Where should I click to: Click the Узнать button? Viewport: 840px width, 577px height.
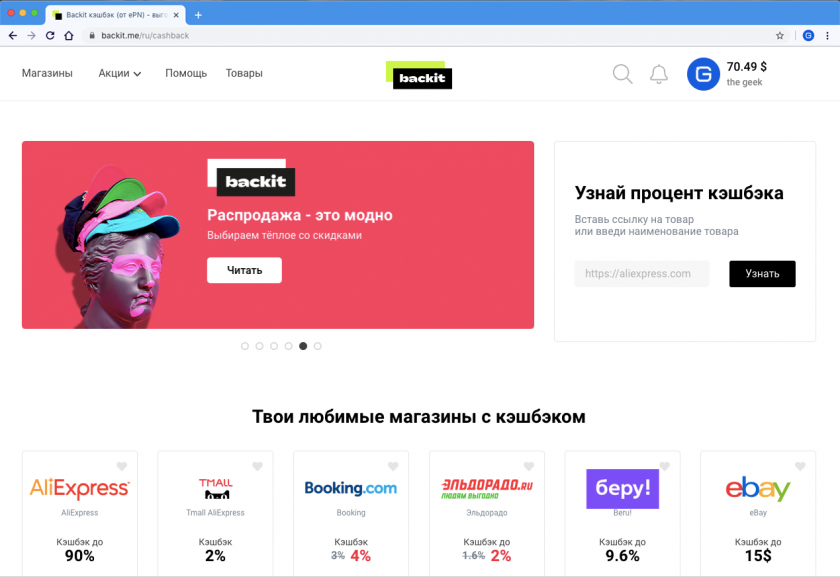pos(762,274)
